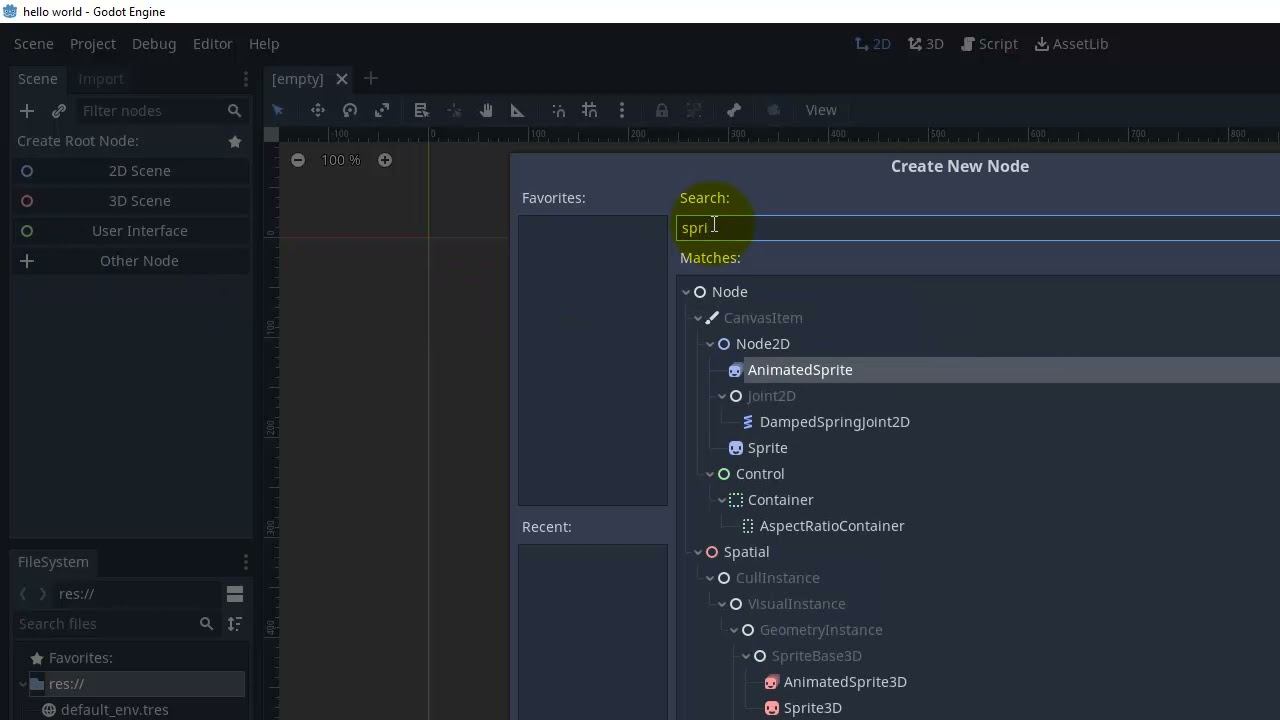Select the Rotate Mode tool
The height and width of the screenshot is (720, 1280).
[x=350, y=110]
